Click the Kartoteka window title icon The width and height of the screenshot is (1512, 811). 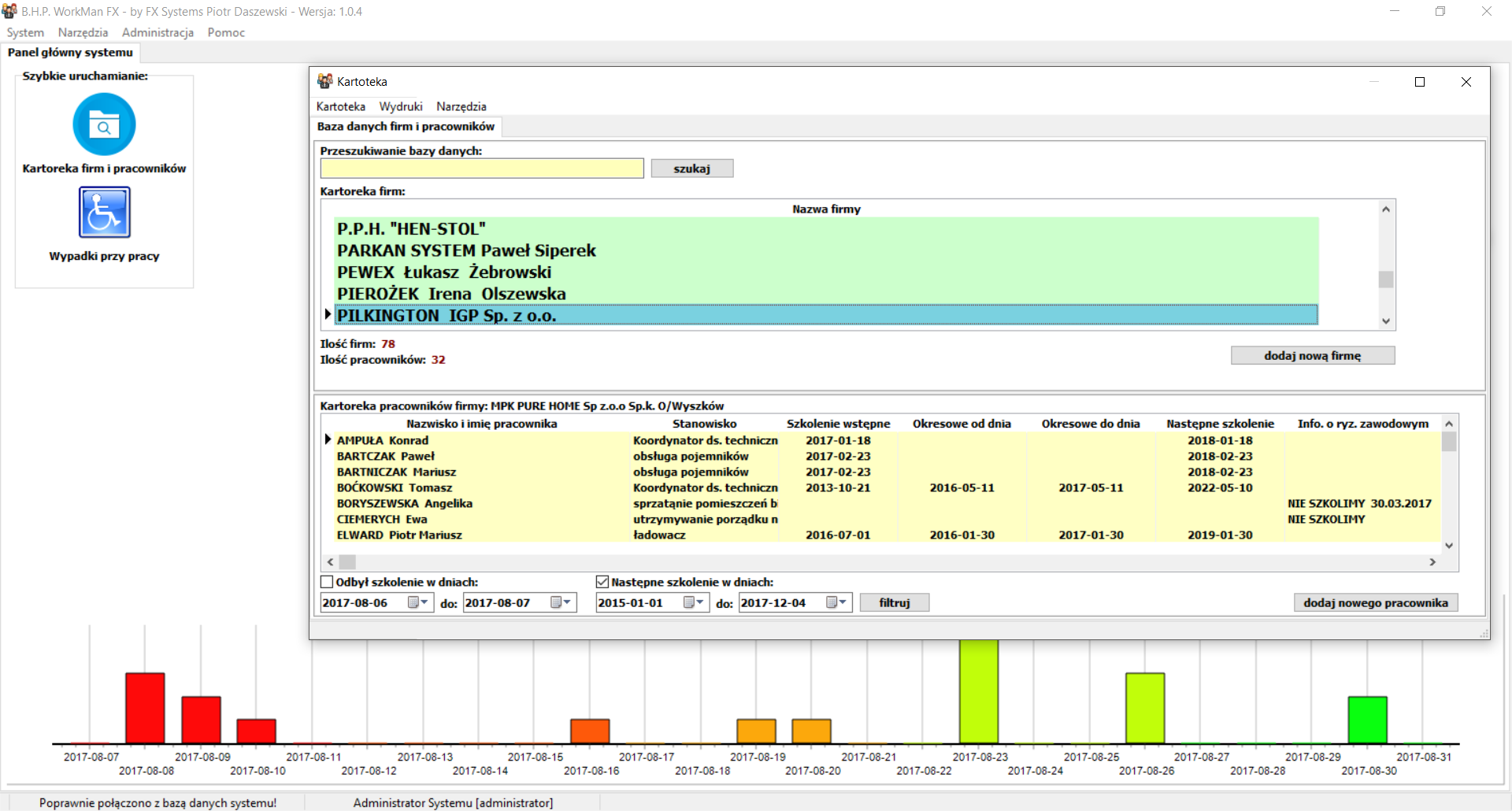tap(324, 81)
